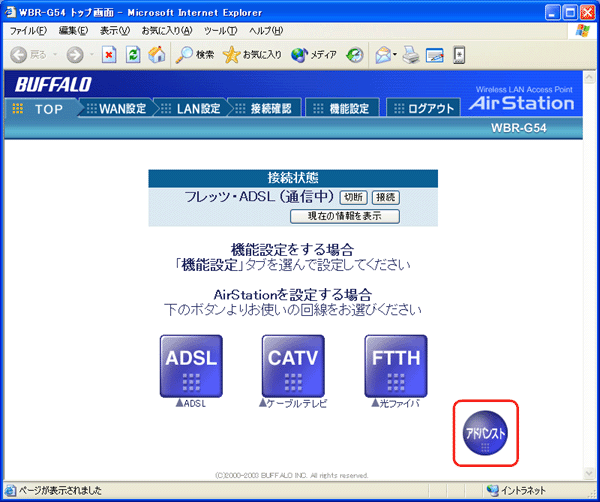Click the ▲ADSL caption text
The width and height of the screenshot is (600, 502).
(x=191, y=404)
